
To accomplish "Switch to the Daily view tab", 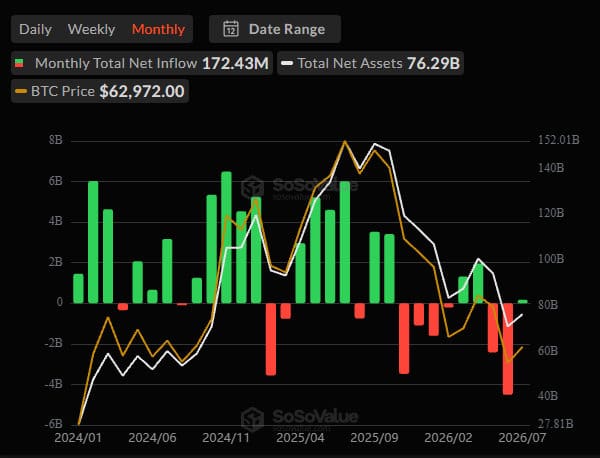I will (35, 29).
